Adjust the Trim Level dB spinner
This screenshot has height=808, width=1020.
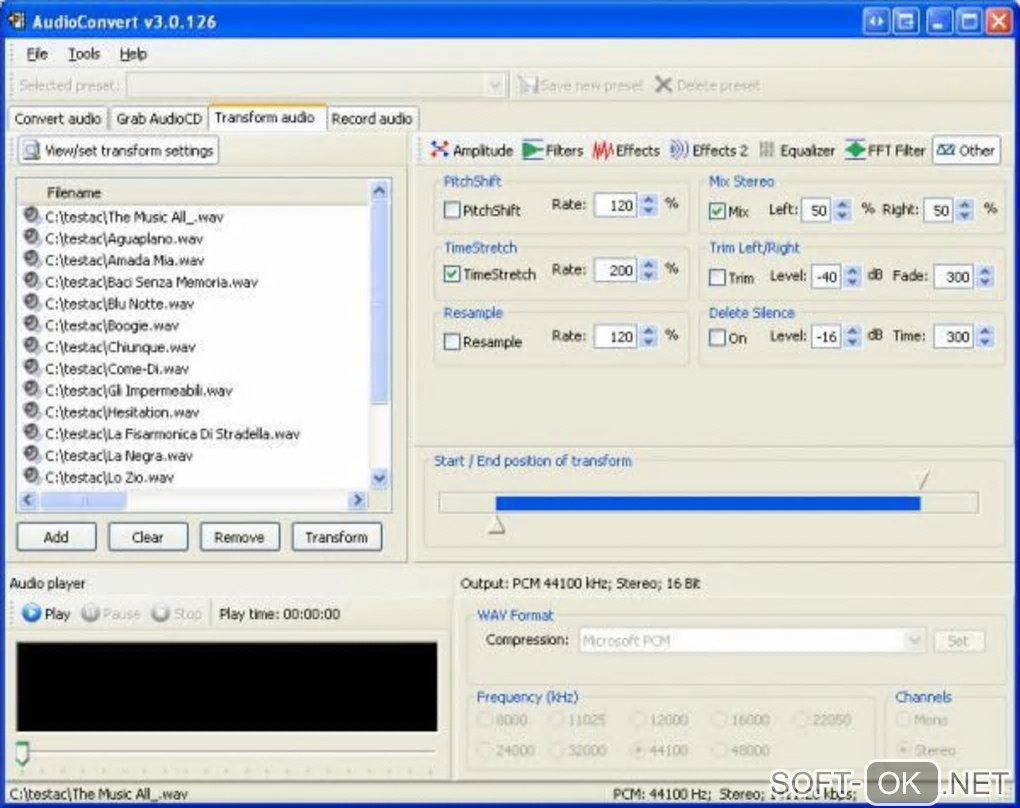853,276
